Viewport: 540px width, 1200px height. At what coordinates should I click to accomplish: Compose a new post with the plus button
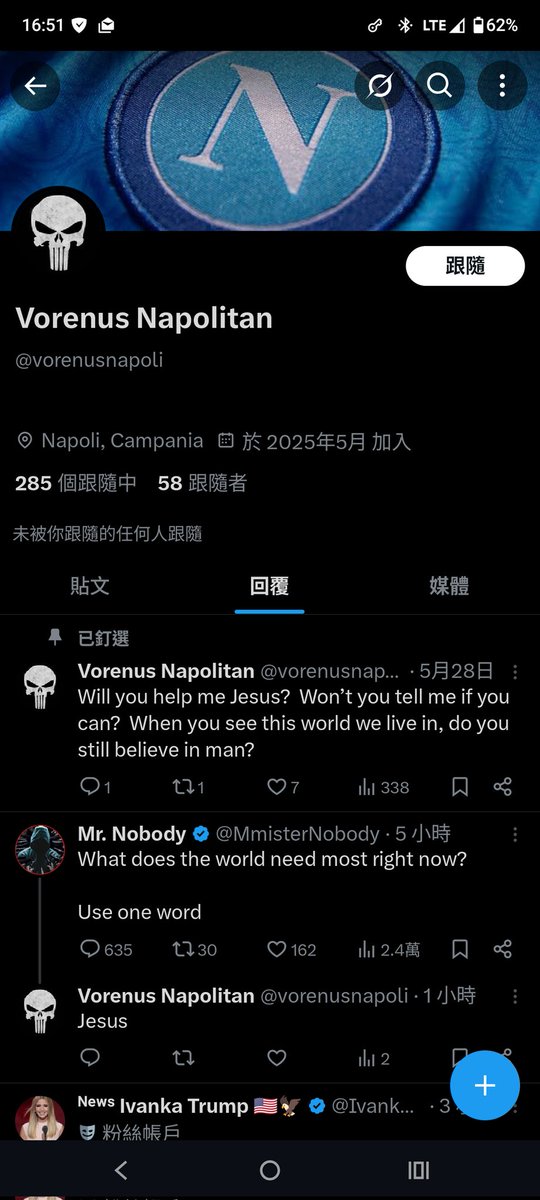[x=485, y=1085]
